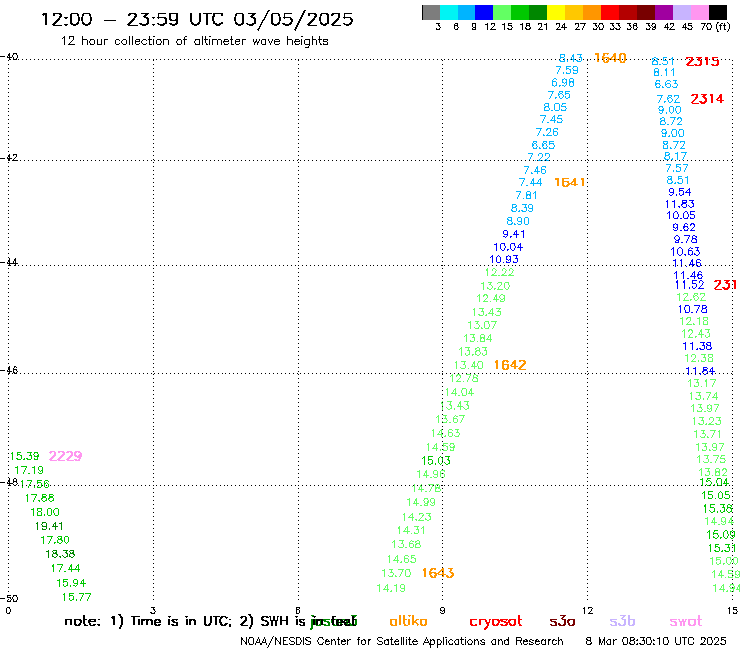Click wave height value 10.93
740x650 pixels.
[504, 259]
